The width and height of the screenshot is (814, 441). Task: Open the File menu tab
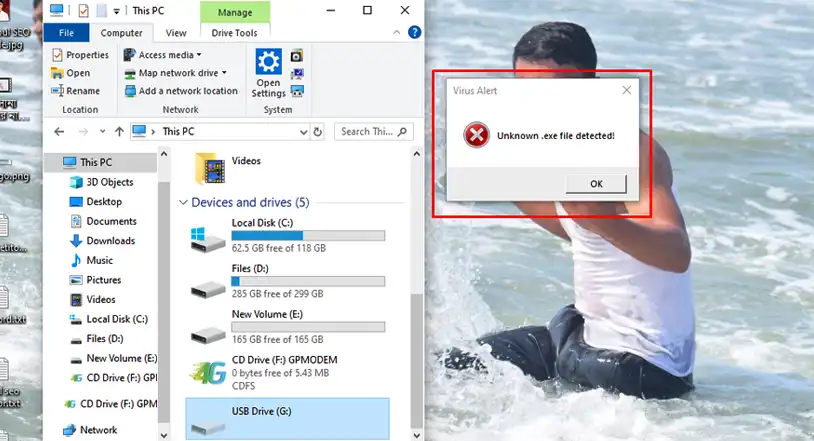click(66, 33)
